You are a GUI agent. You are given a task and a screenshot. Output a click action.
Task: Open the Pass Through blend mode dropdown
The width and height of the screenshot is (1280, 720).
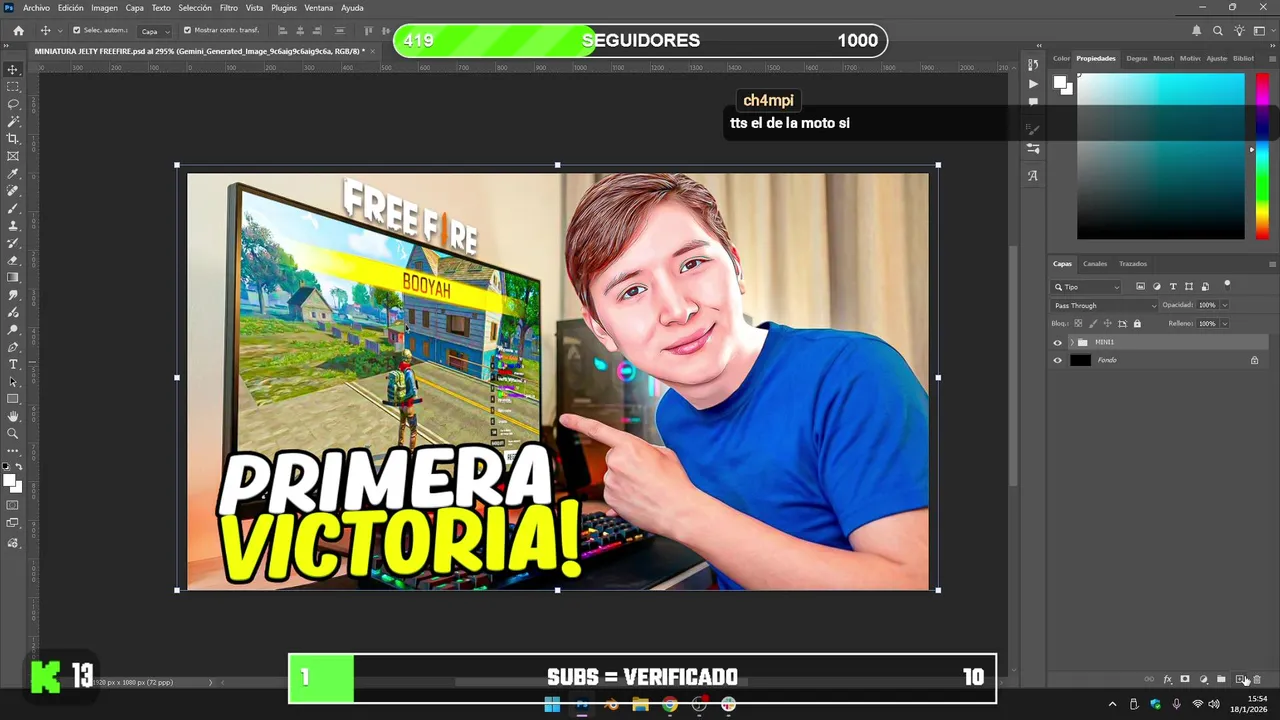[1105, 305]
